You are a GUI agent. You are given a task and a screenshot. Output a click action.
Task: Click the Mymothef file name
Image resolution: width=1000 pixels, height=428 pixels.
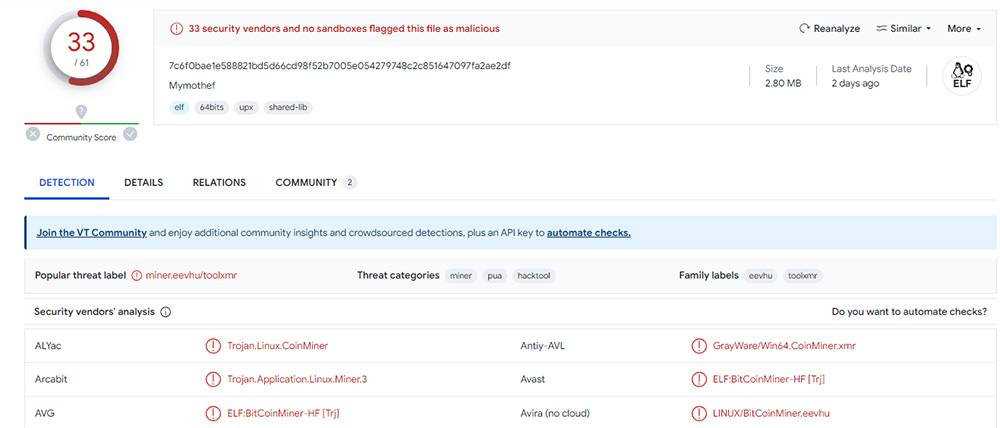192,85
